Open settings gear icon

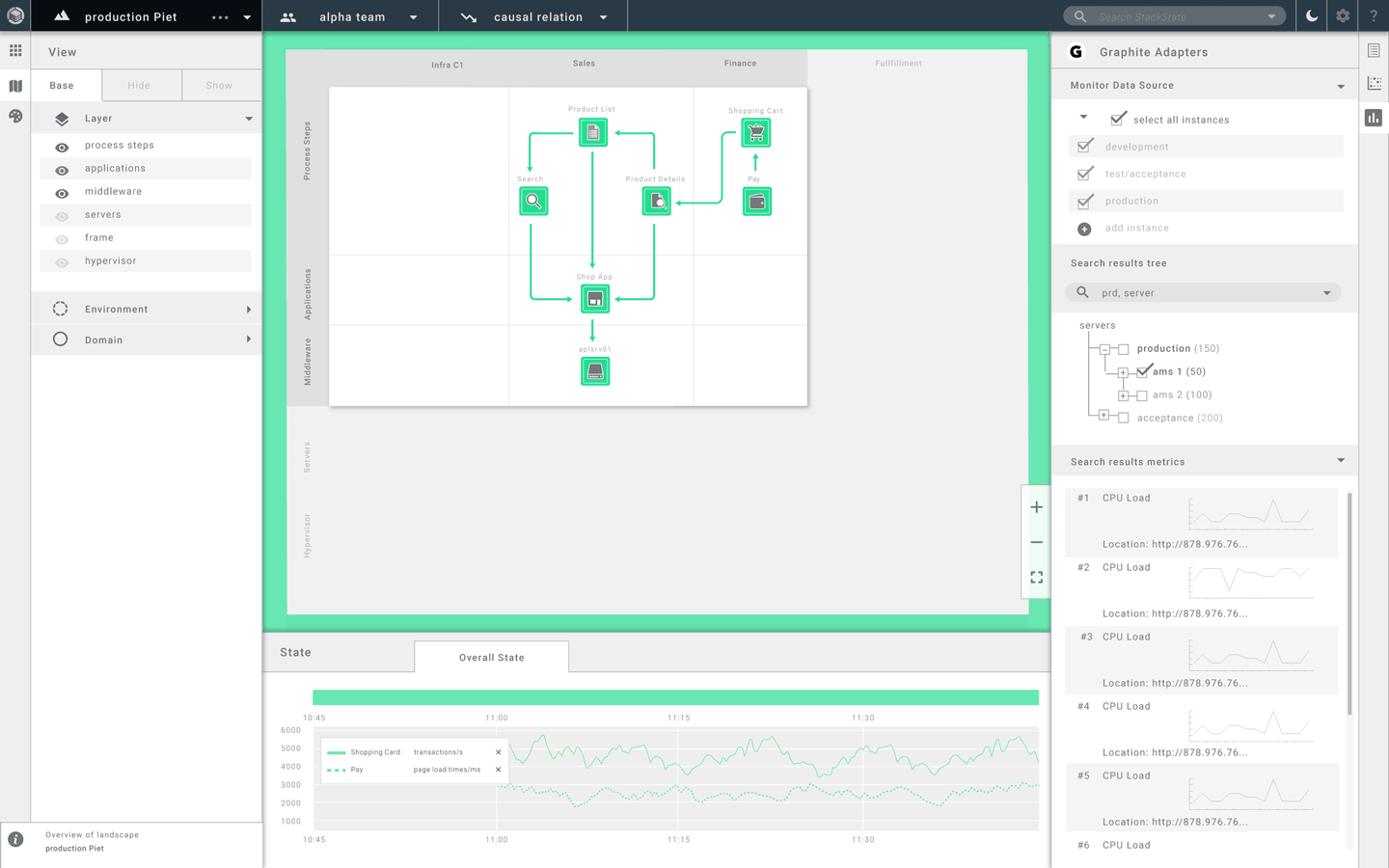pos(1343,16)
